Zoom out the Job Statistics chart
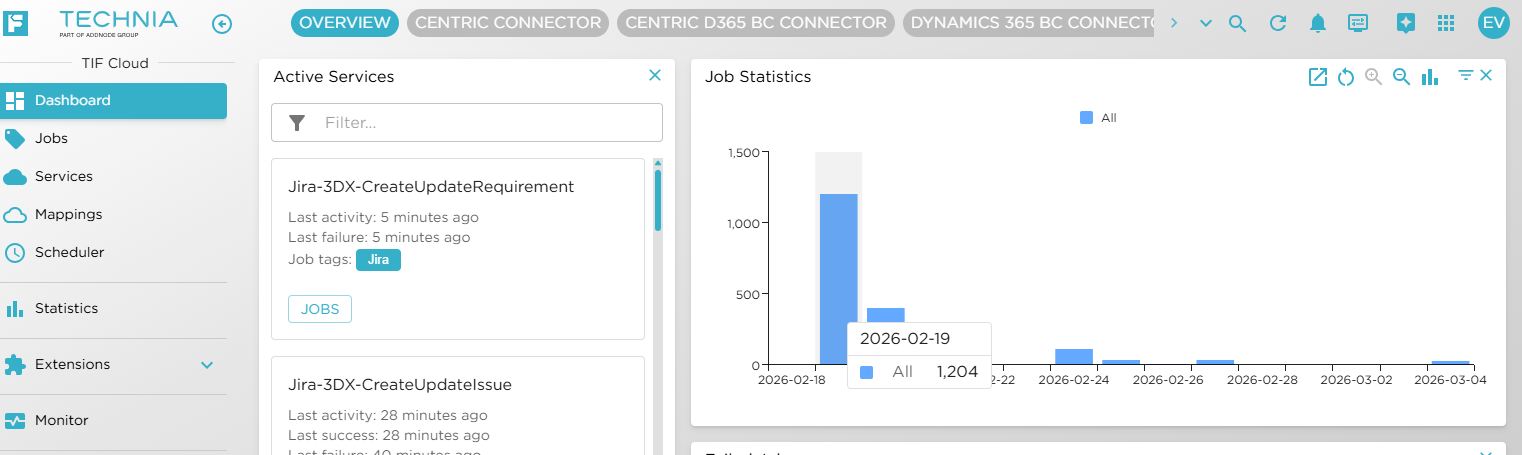The width and height of the screenshot is (1522, 455). point(1401,76)
